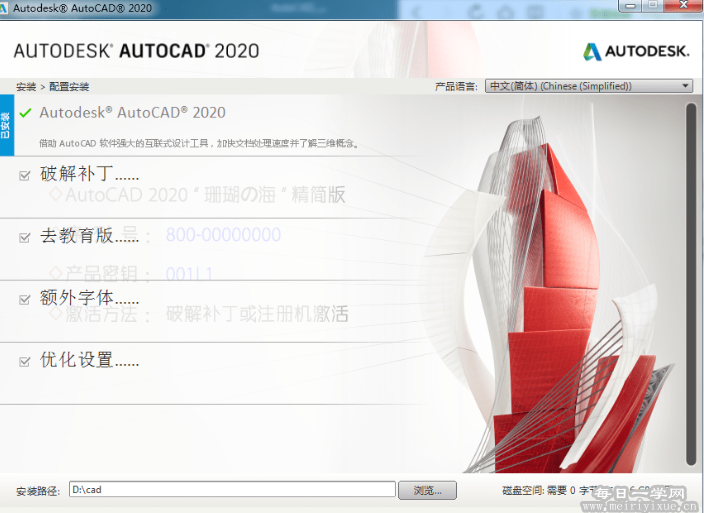Click the 优化设置...... label
The image size is (704, 513).
pos(89,360)
